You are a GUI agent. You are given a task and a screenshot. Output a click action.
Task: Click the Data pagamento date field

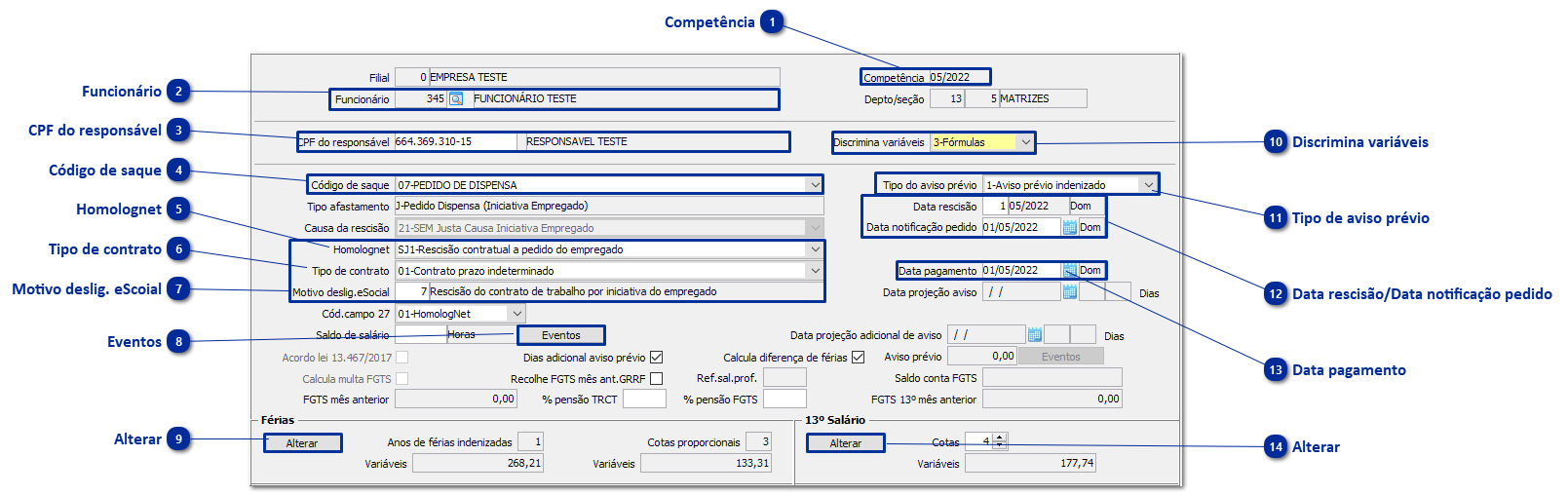click(x=1021, y=270)
